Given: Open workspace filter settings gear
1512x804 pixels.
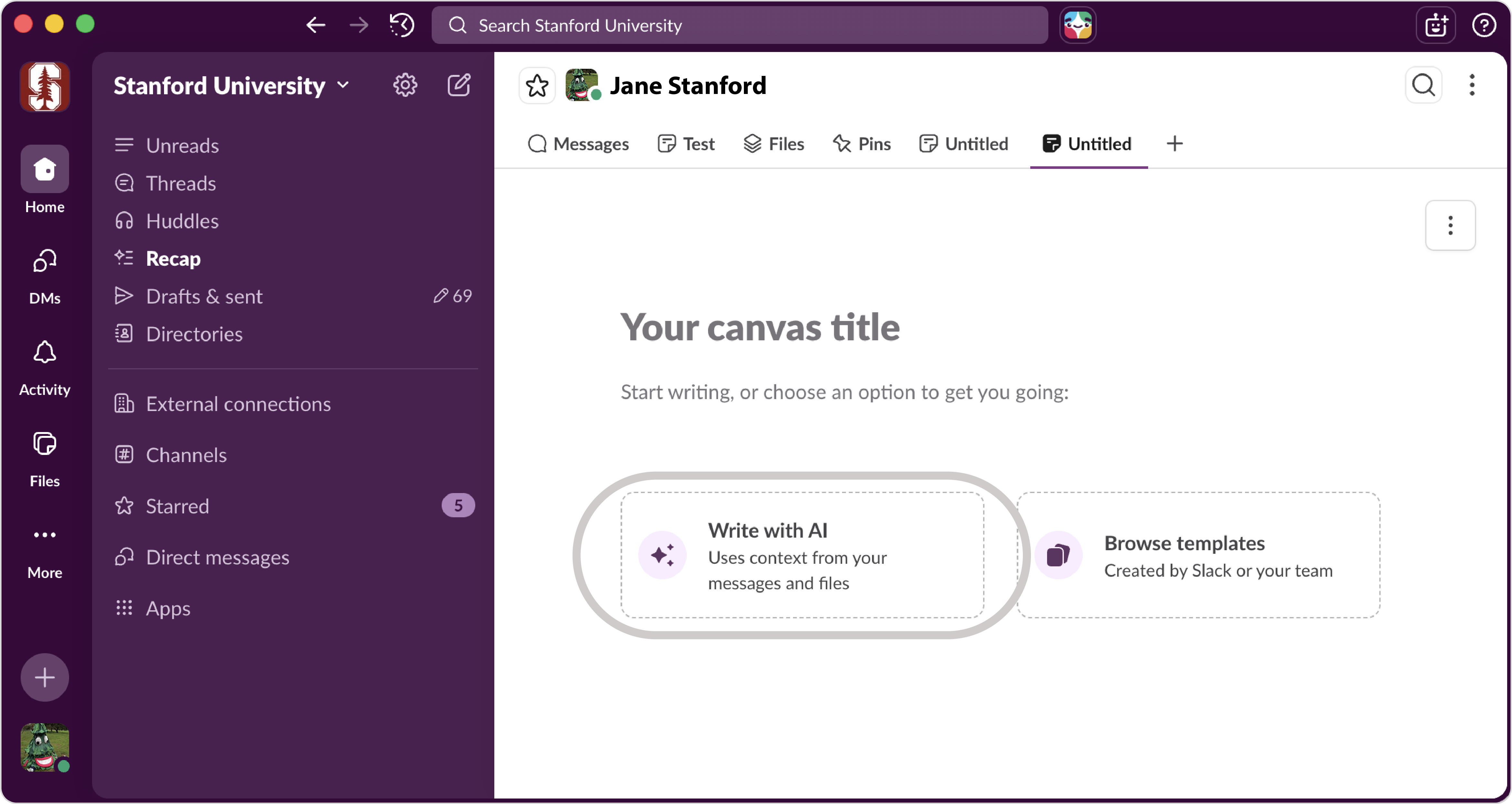Looking at the screenshot, I should tap(405, 85).
